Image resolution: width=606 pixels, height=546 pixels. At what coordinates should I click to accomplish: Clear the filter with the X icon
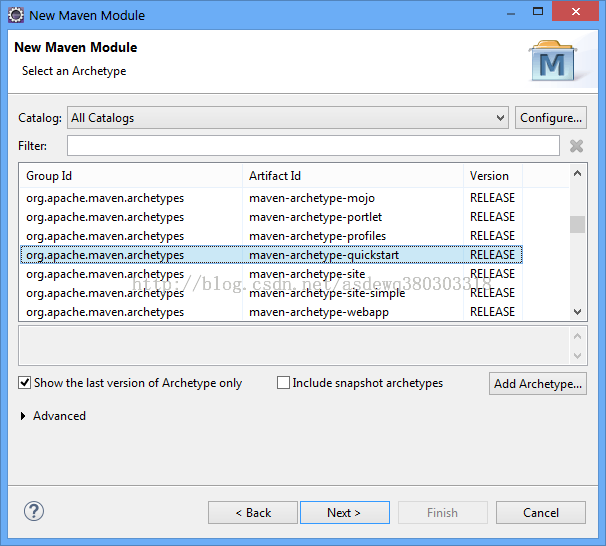click(576, 146)
